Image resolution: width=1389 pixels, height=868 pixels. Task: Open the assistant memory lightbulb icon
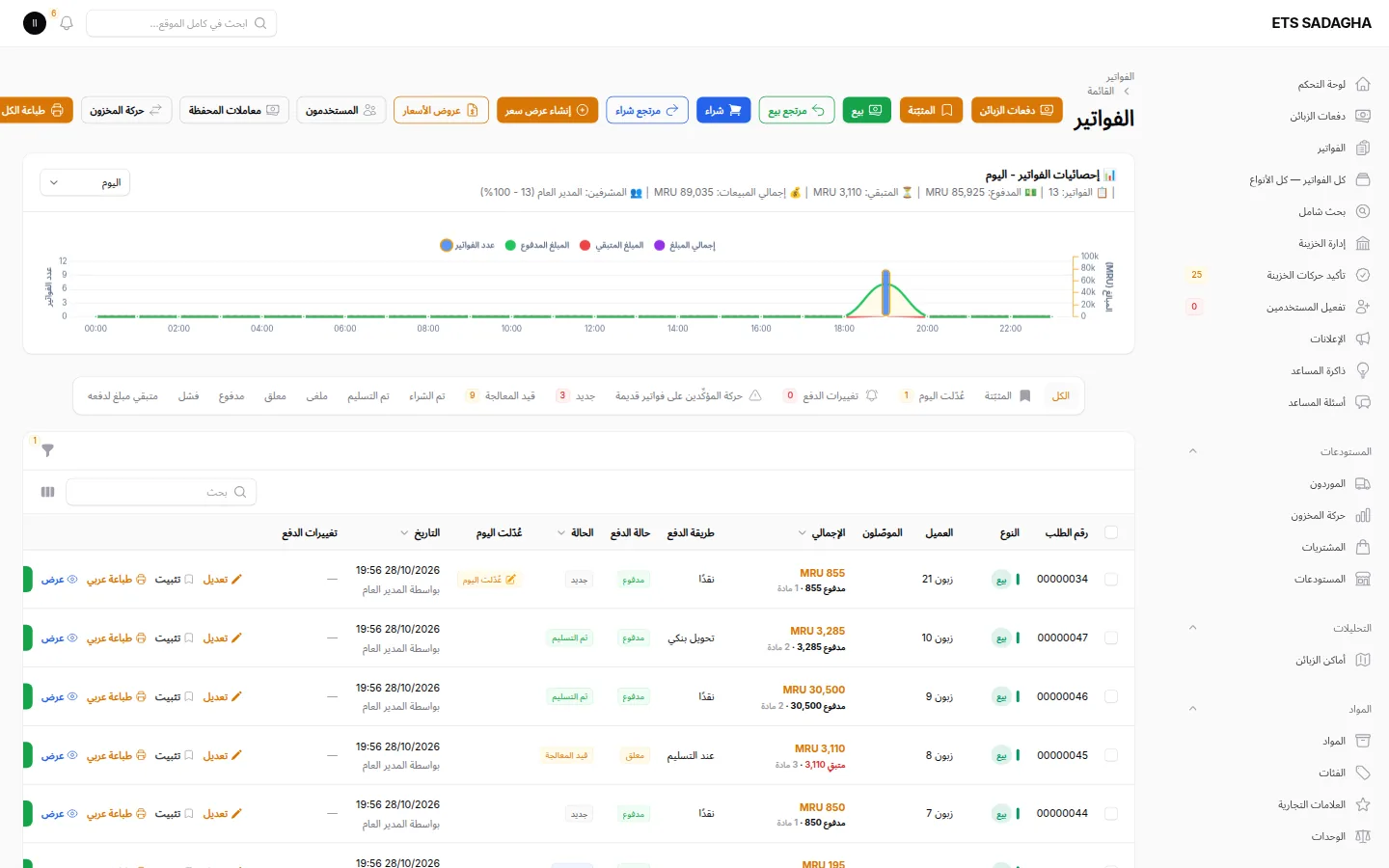tap(1363, 371)
